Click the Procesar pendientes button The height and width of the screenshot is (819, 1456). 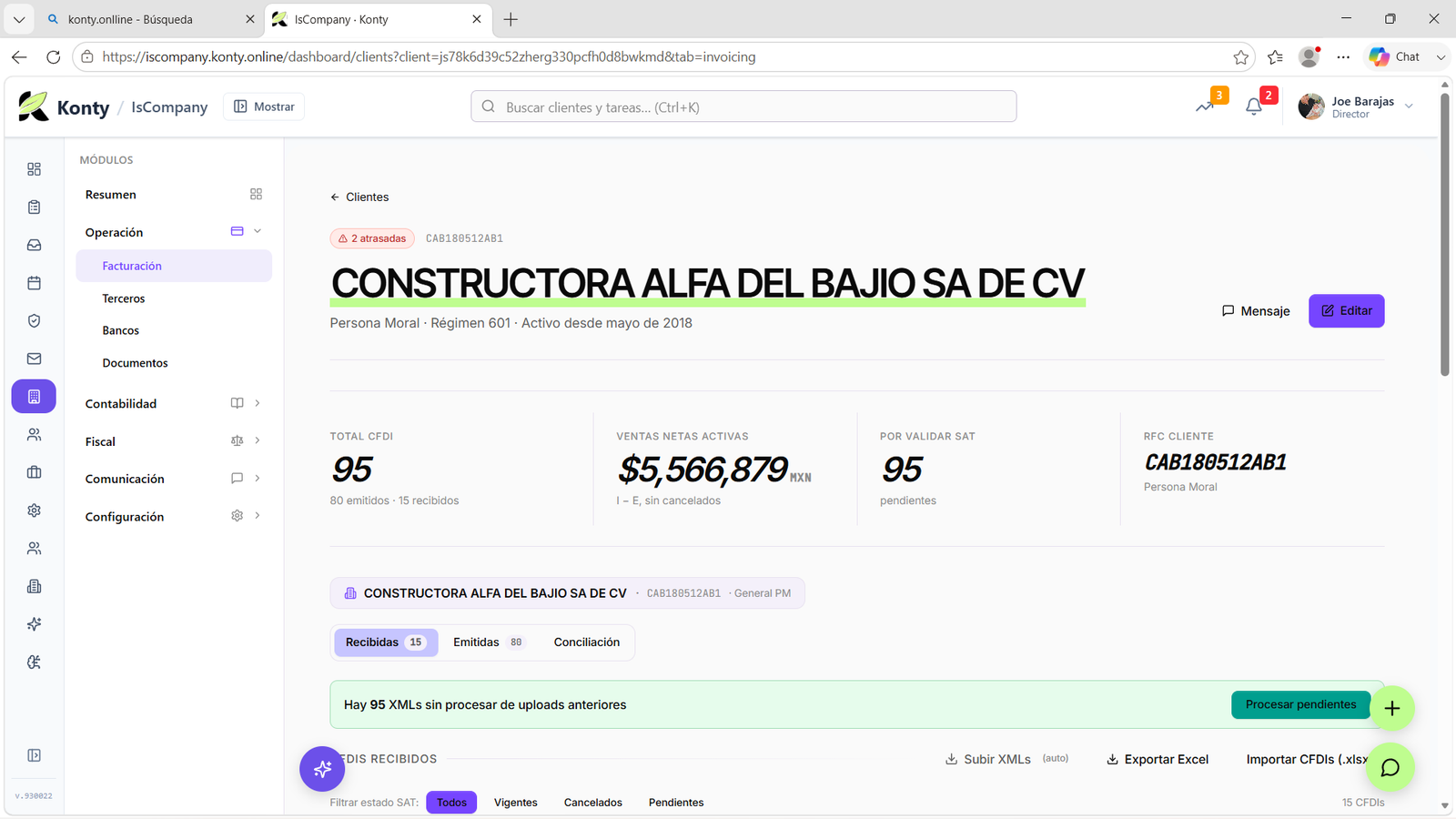point(1300,704)
